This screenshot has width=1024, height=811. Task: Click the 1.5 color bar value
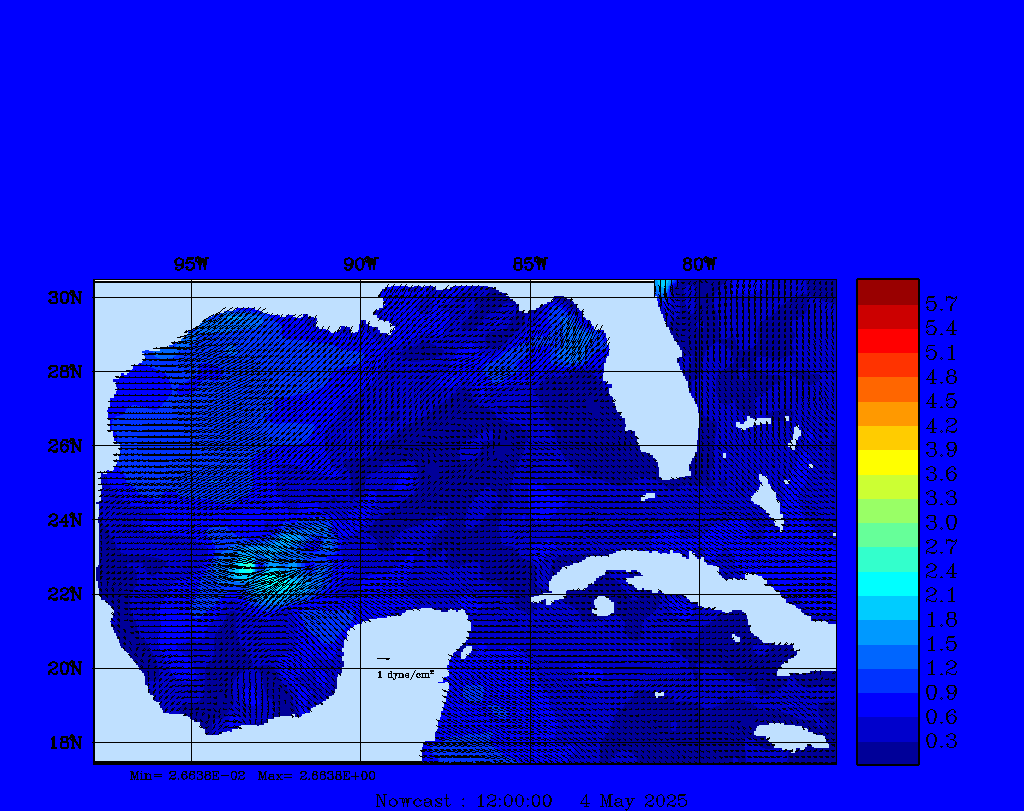(941, 644)
